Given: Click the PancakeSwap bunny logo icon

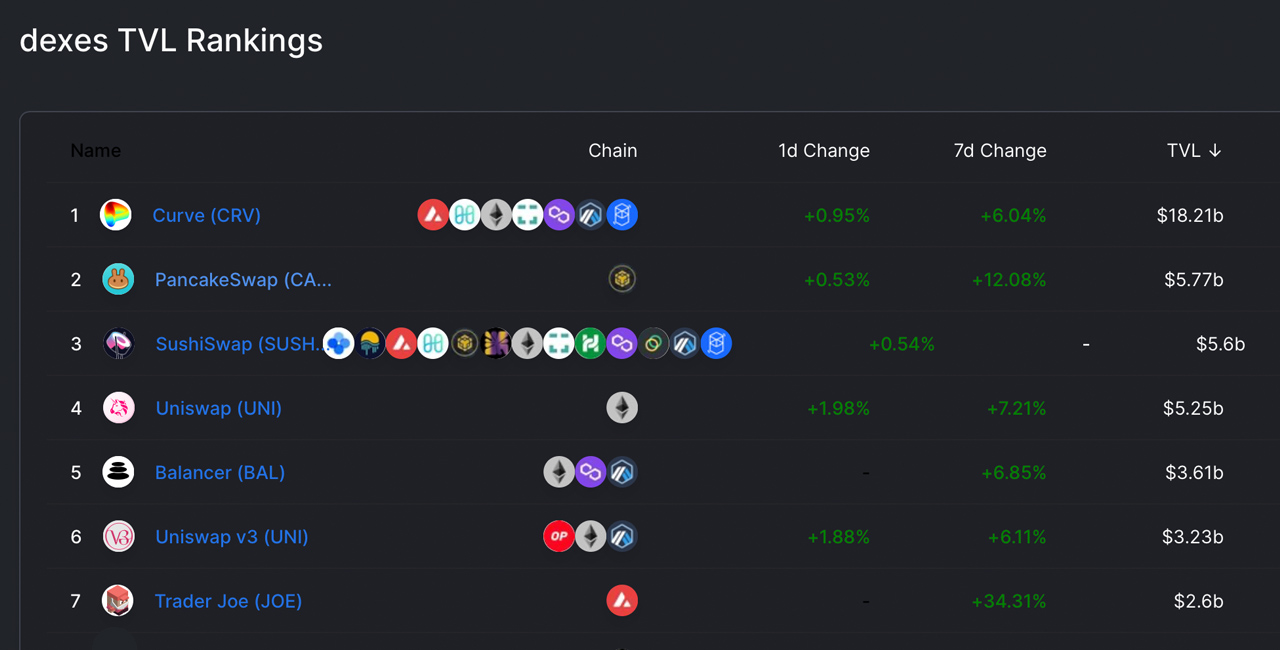Looking at the screenshot, I should pyautogui.click(x=118, y=279).
